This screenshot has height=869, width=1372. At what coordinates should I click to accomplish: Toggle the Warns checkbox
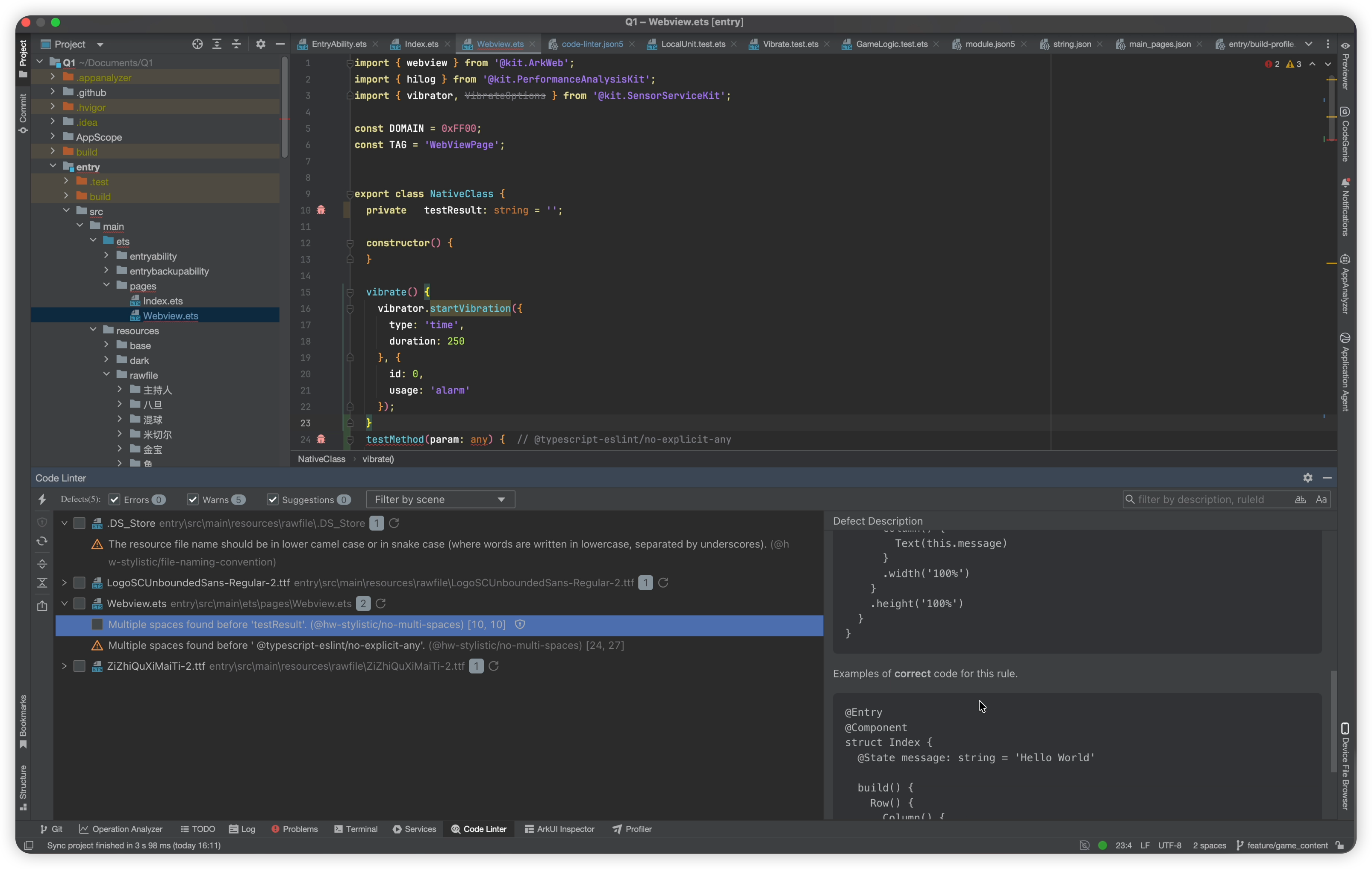193,500
